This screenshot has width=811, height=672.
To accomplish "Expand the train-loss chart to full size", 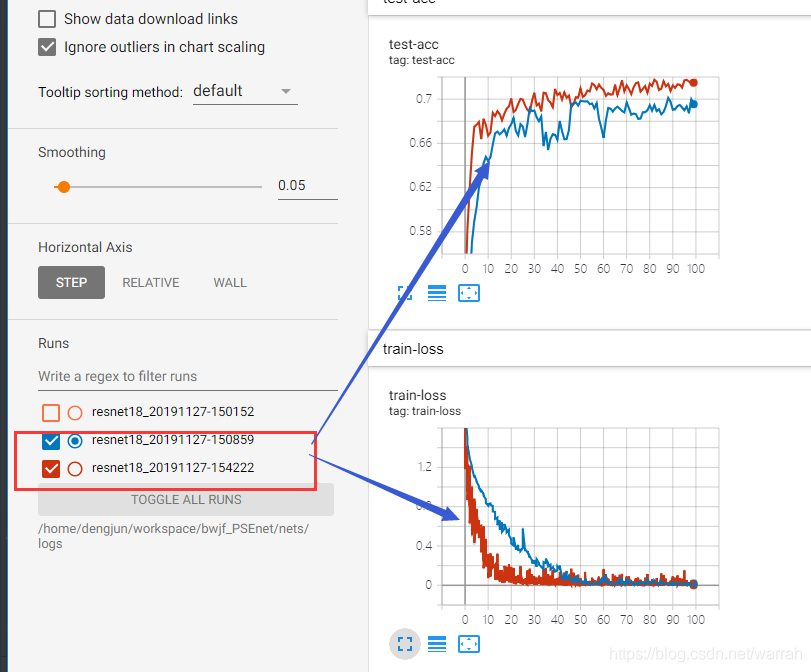I will pos(405,643).
